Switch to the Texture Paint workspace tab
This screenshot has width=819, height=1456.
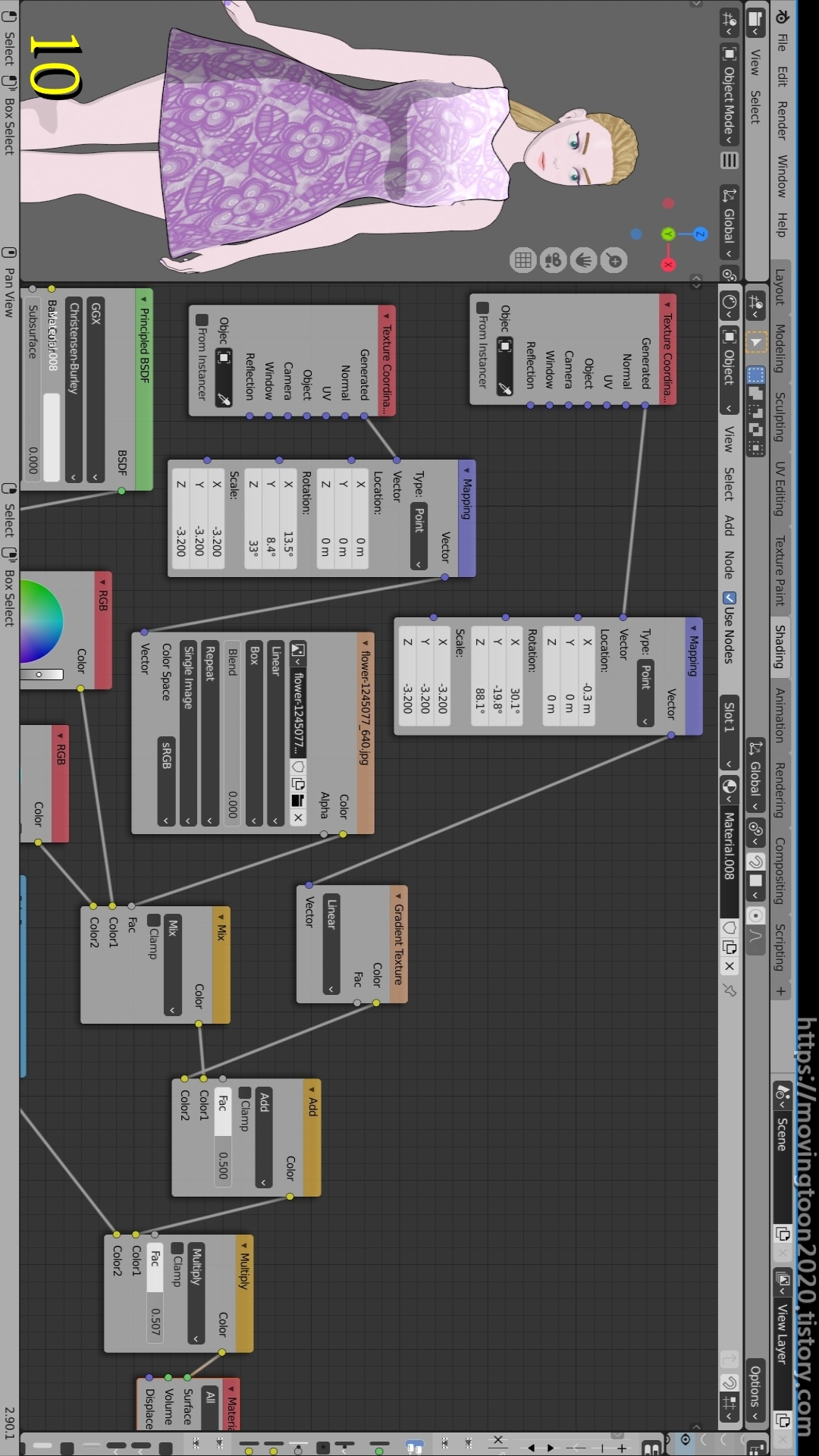coord(780,571)
